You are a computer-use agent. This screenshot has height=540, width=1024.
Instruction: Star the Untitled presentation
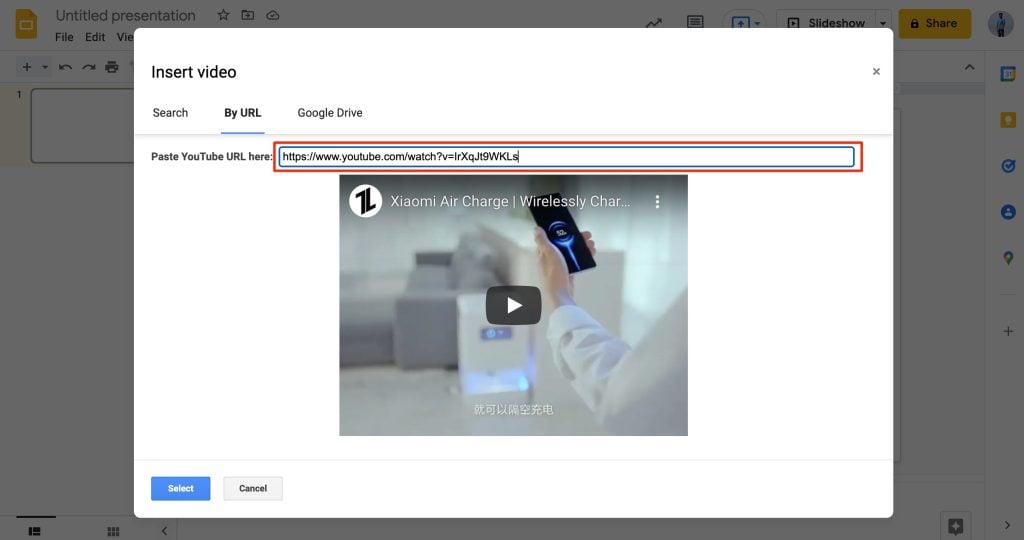click(223, 15)
